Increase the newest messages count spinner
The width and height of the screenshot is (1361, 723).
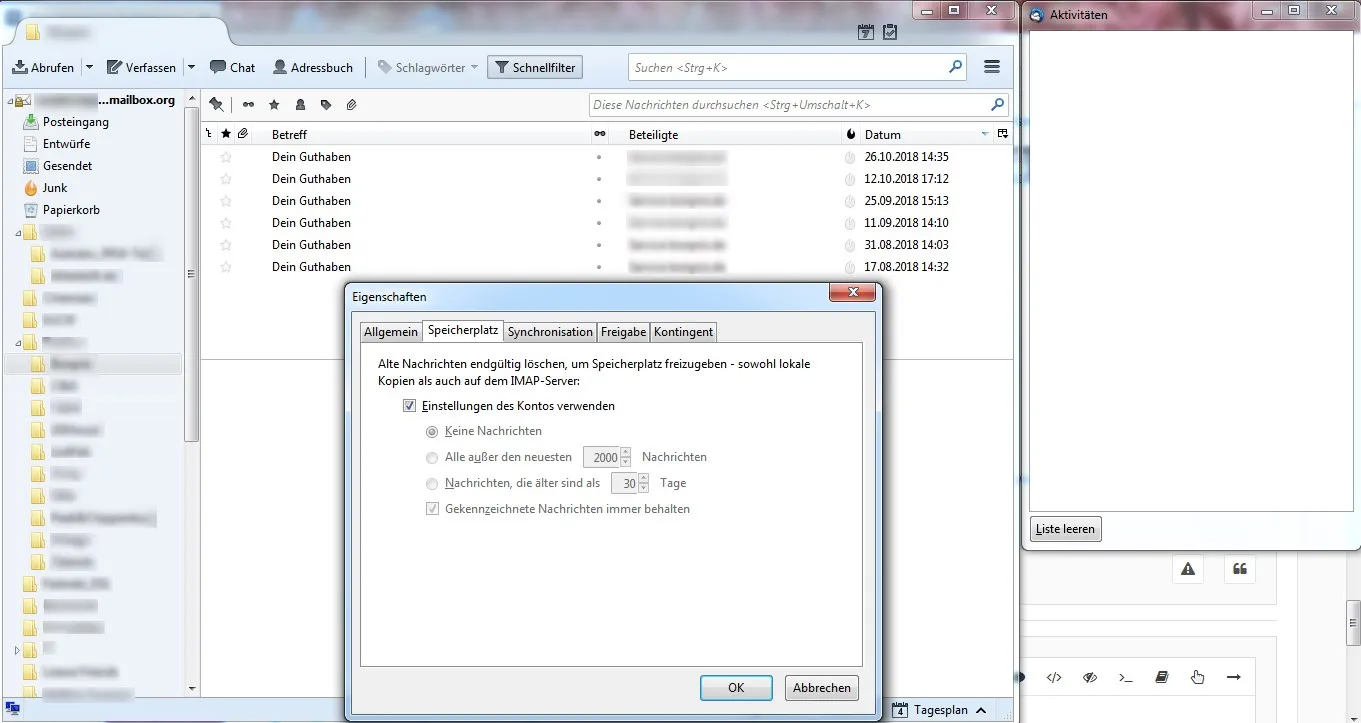coord(626,452)
